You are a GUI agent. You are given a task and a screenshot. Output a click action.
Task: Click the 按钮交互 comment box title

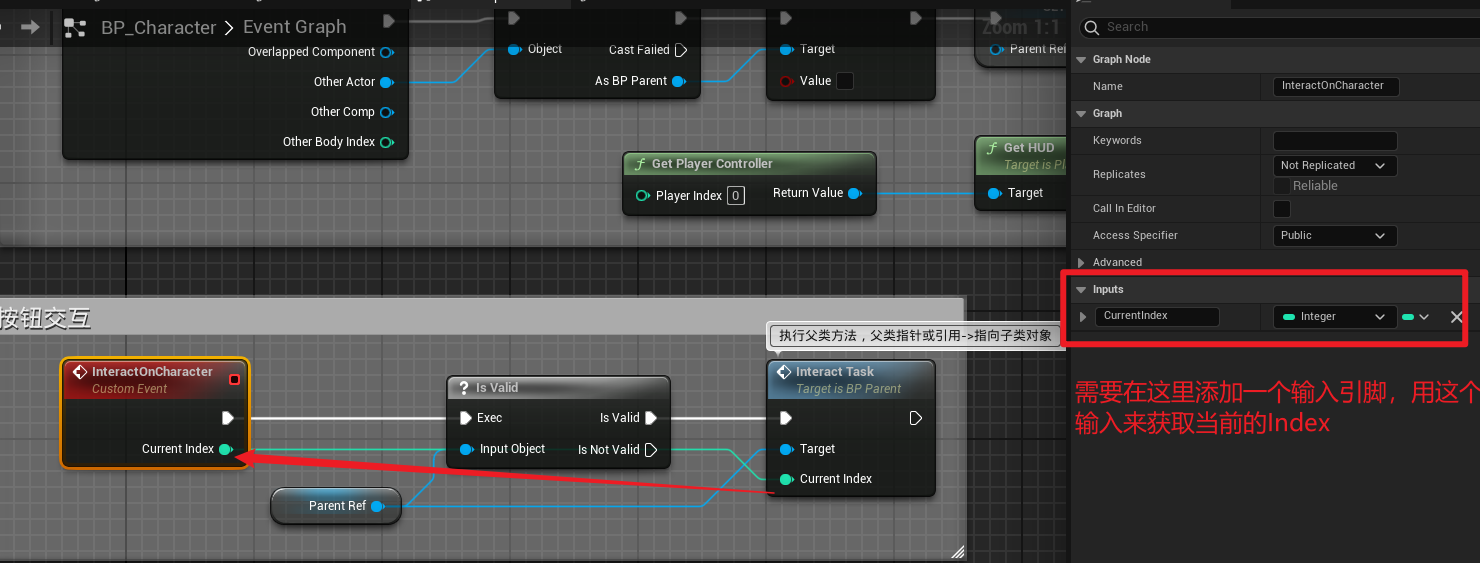click(46, 318)
